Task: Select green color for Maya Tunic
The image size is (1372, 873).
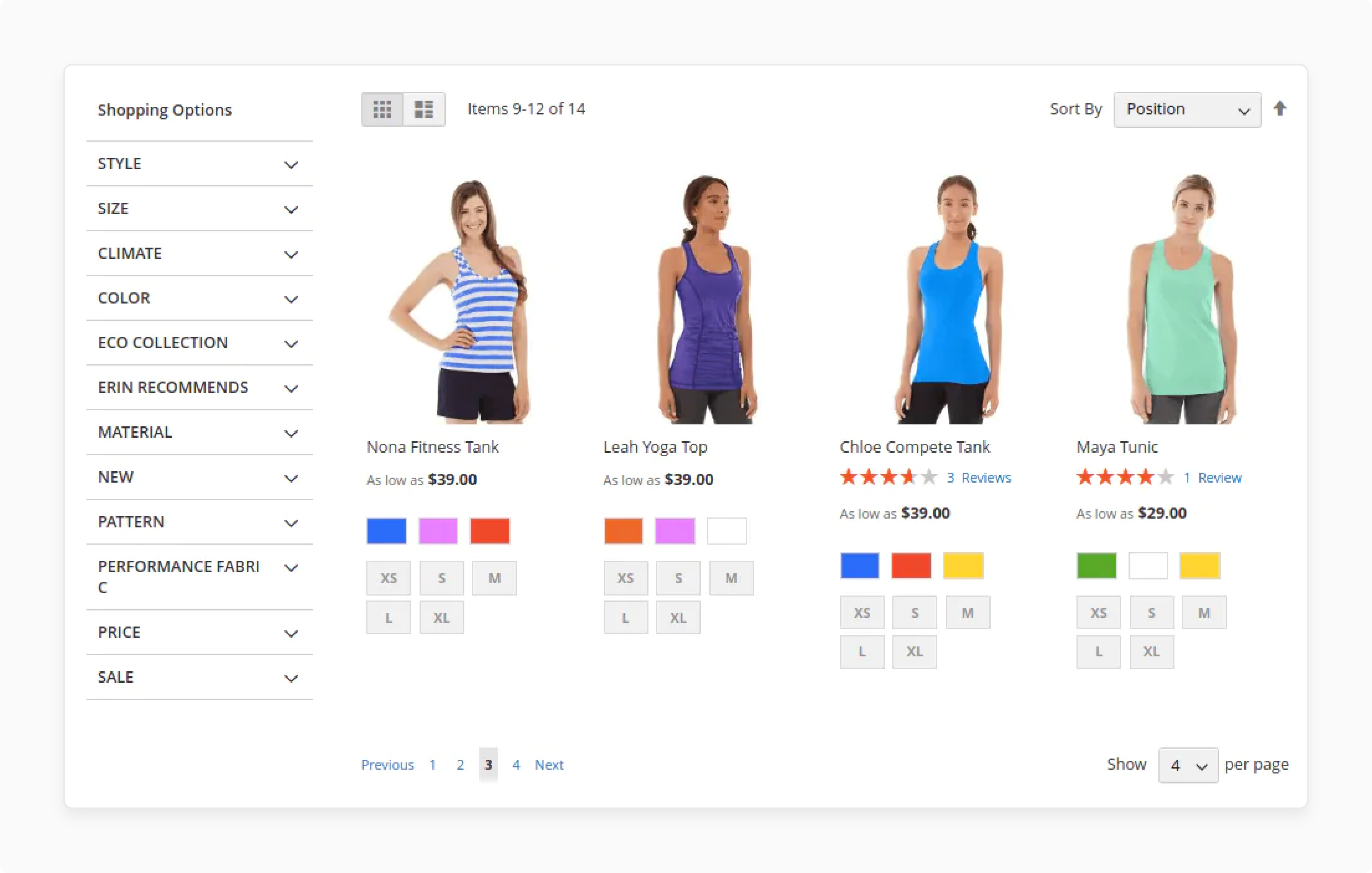Action: click(1097, 566)
